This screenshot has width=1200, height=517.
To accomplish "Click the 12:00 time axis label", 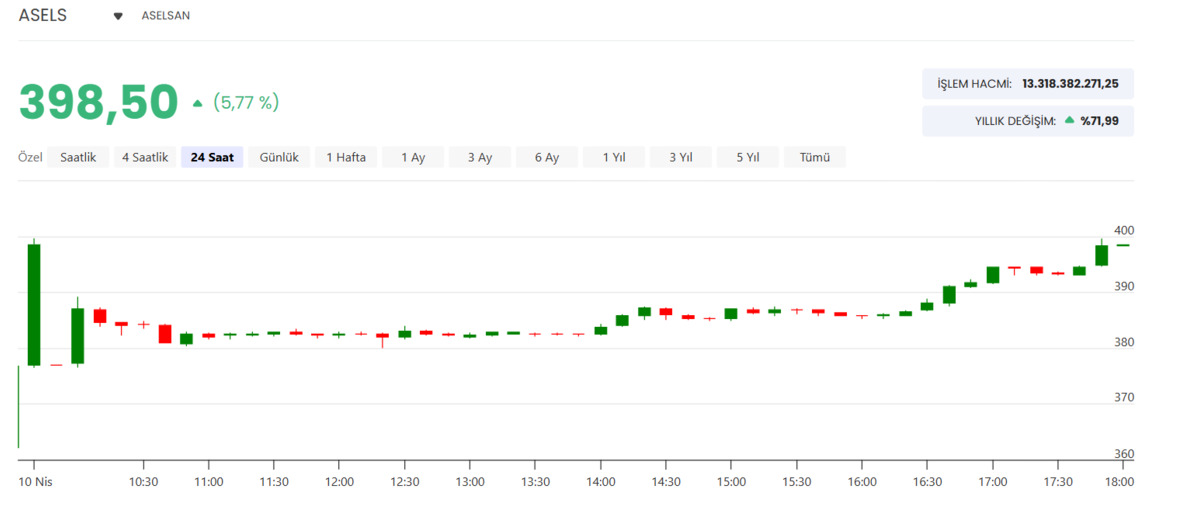I will pyautogui.click(x=339, y=482).
